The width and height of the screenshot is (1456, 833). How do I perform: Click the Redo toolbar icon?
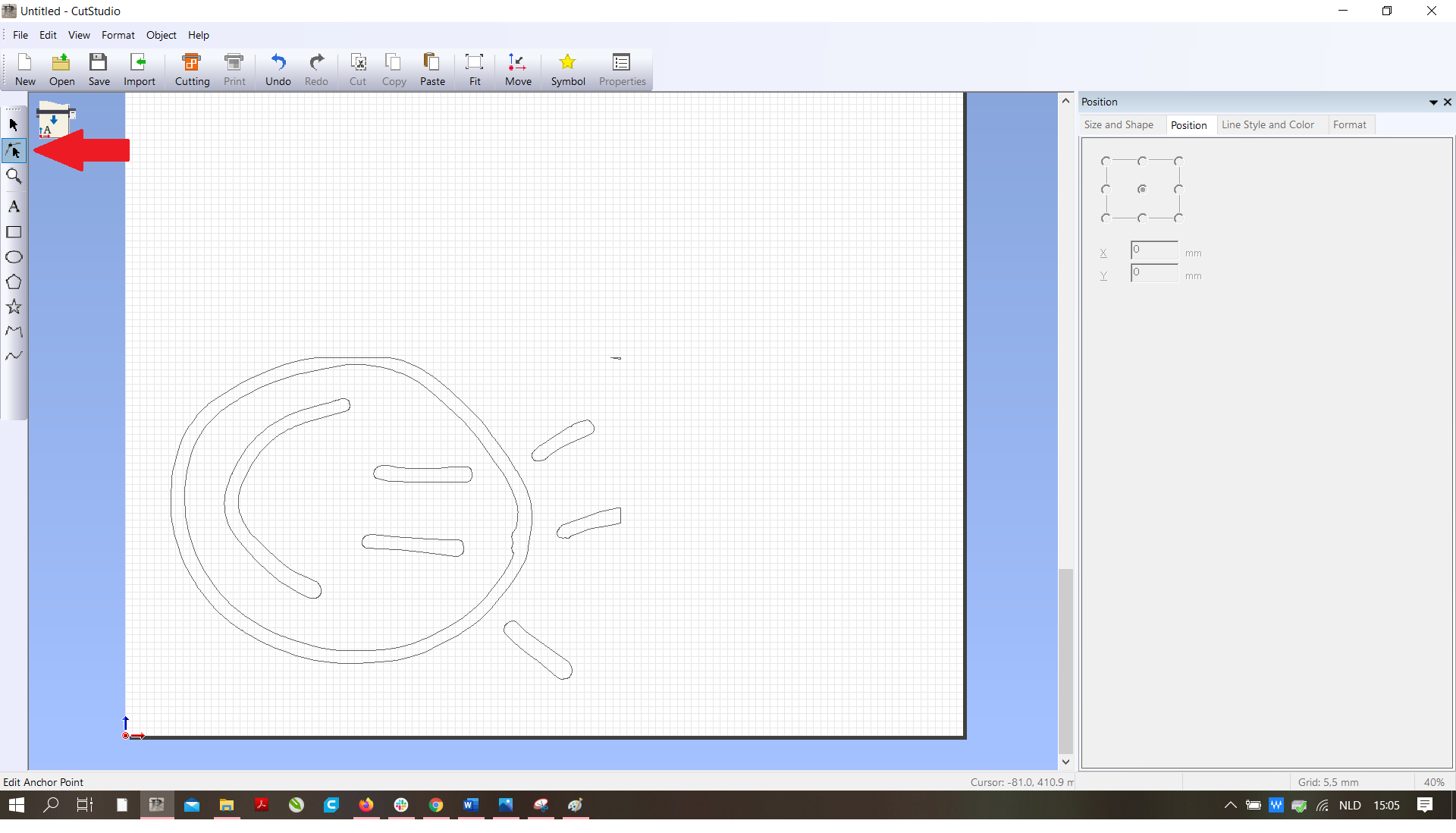pyautogui.click(x=316, y=70)
